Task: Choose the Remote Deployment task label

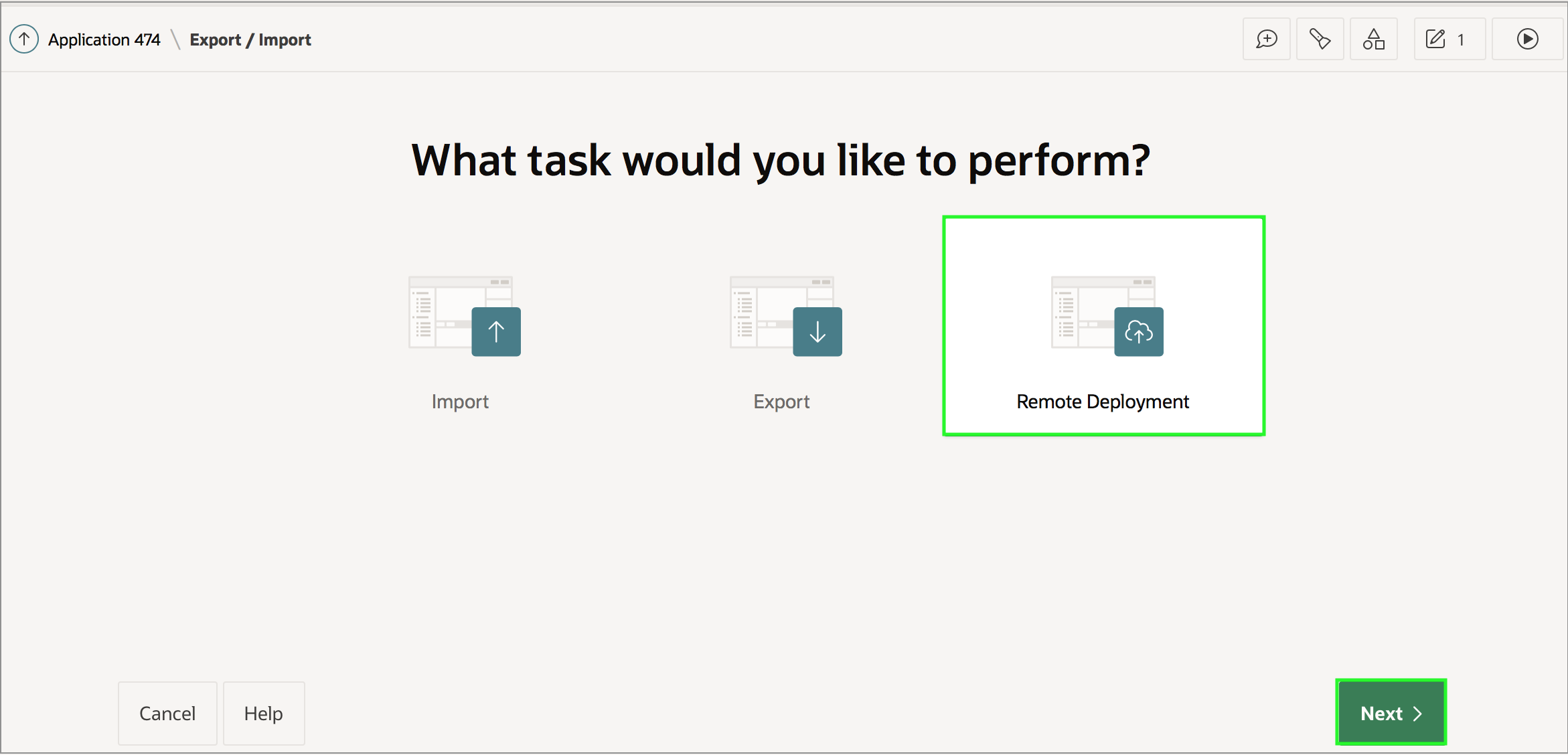Action: (x=1103, y=402)
